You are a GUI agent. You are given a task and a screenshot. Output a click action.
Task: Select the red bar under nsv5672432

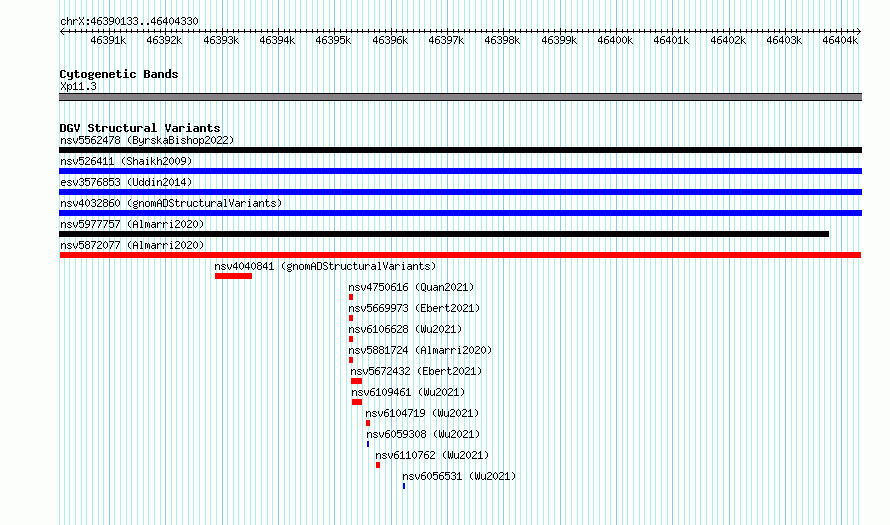(x=356, y=381)
